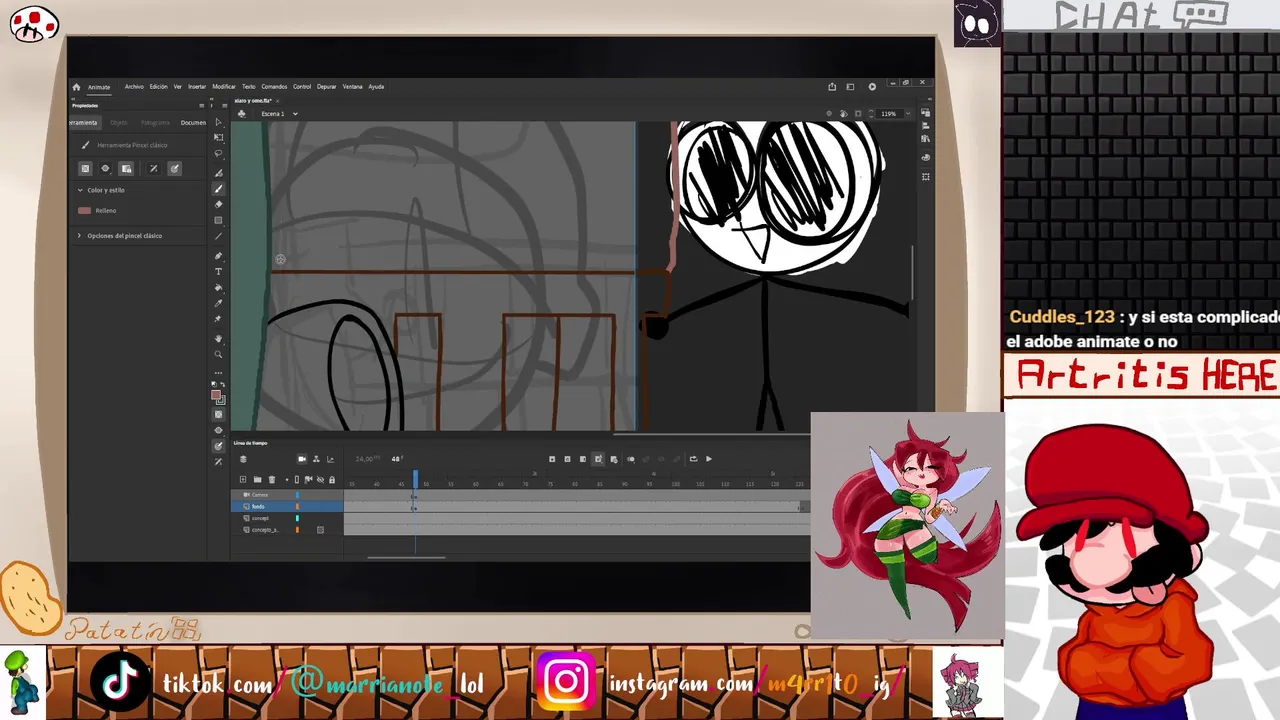Toggle object drawing mode in toolbar
The image size is (1280, 720).
pos(218,413)
